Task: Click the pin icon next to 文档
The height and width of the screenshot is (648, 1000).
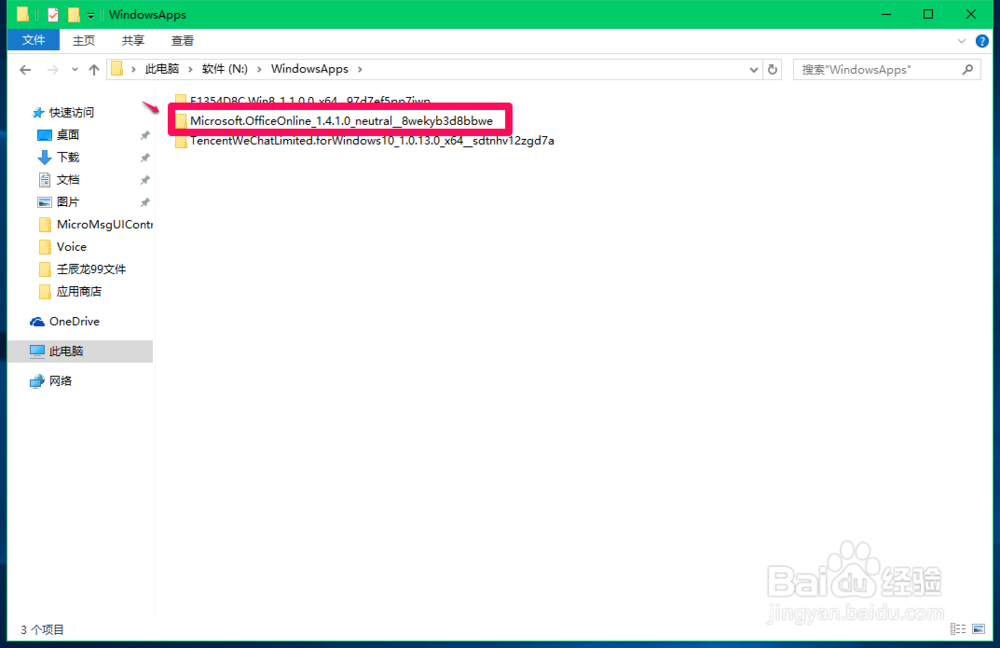Action: pos(145,180)
